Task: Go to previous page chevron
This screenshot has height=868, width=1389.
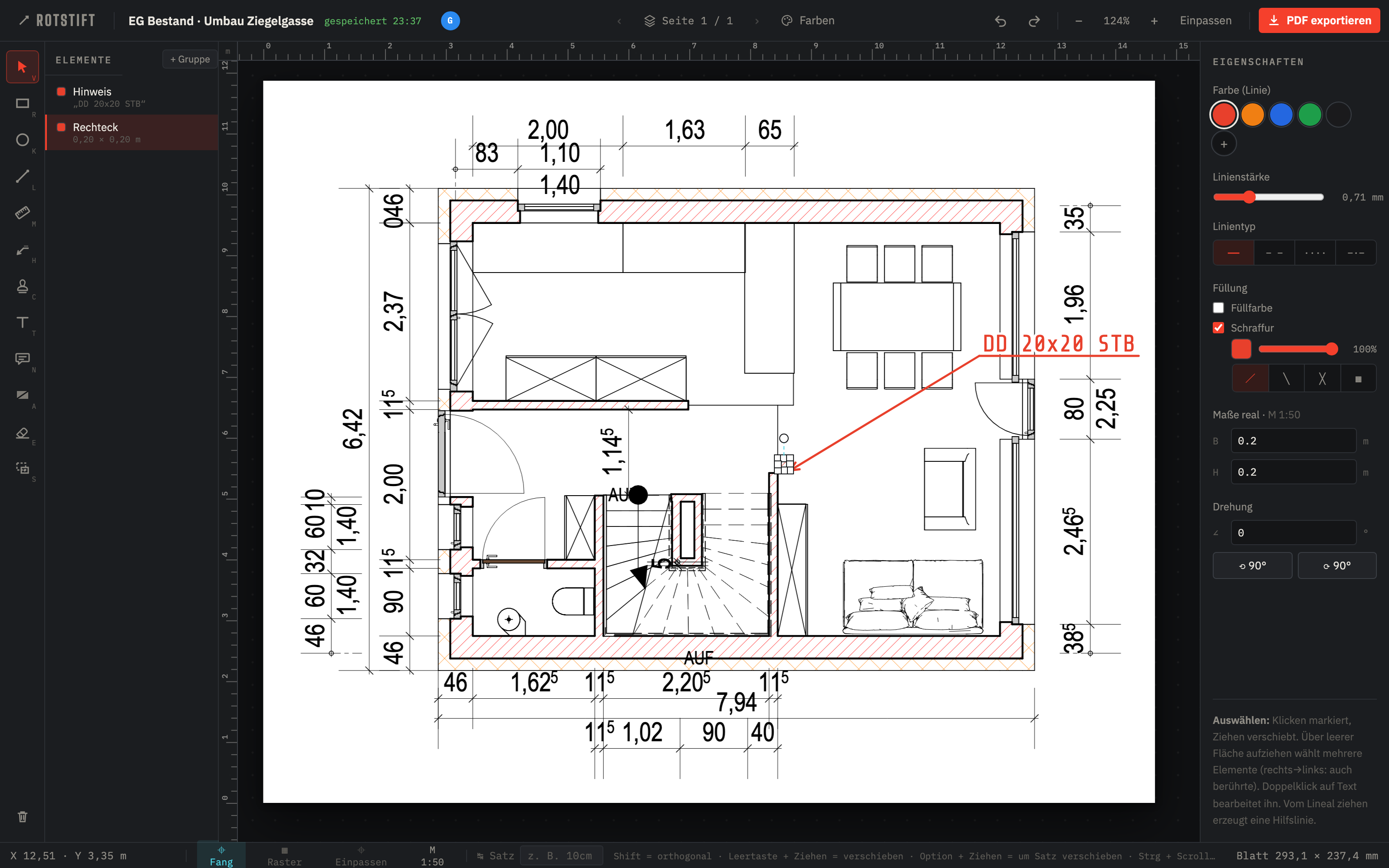Action: [x=619, y=21]
